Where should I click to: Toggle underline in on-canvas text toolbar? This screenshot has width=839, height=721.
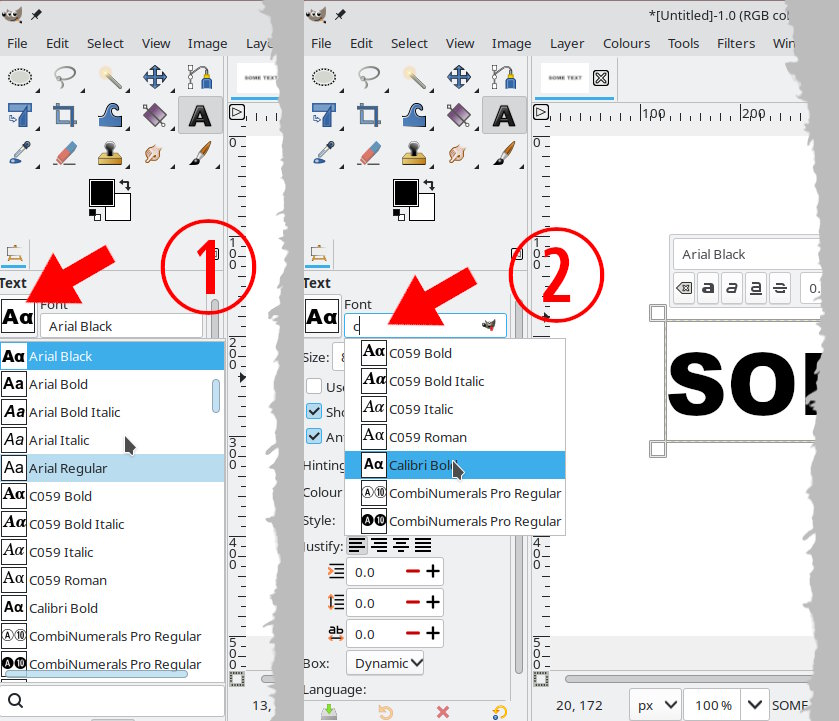[756, 289]
